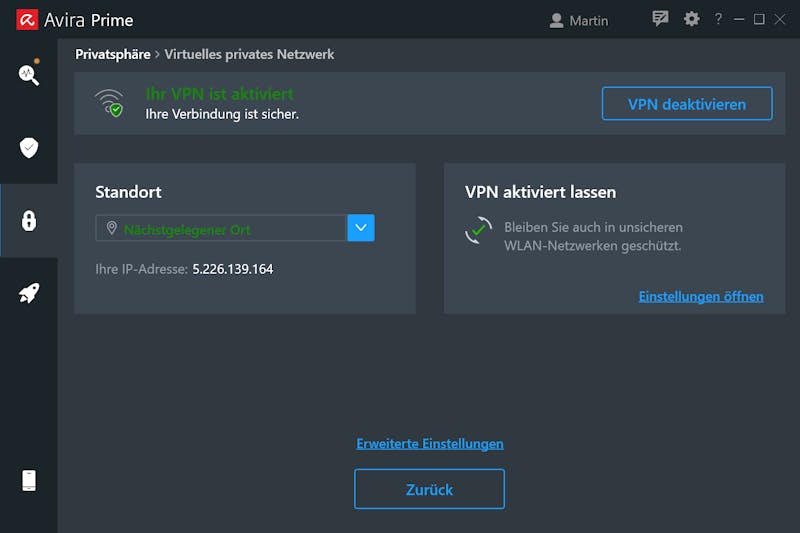The image size is (800, 533).
Task: Go to Privatsphäre breadcrumb
Action: click(x=113, y=54)
